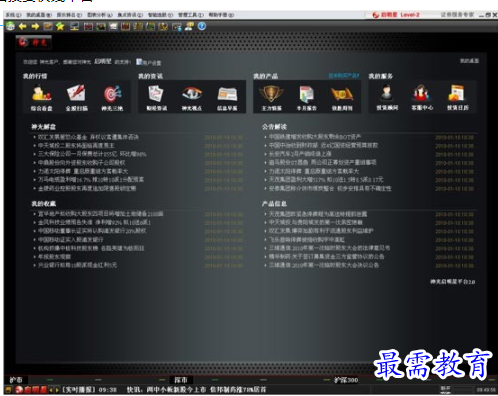Click the small icon at status bar left
This screenshot has width=498, height=396.
(9, 389)
